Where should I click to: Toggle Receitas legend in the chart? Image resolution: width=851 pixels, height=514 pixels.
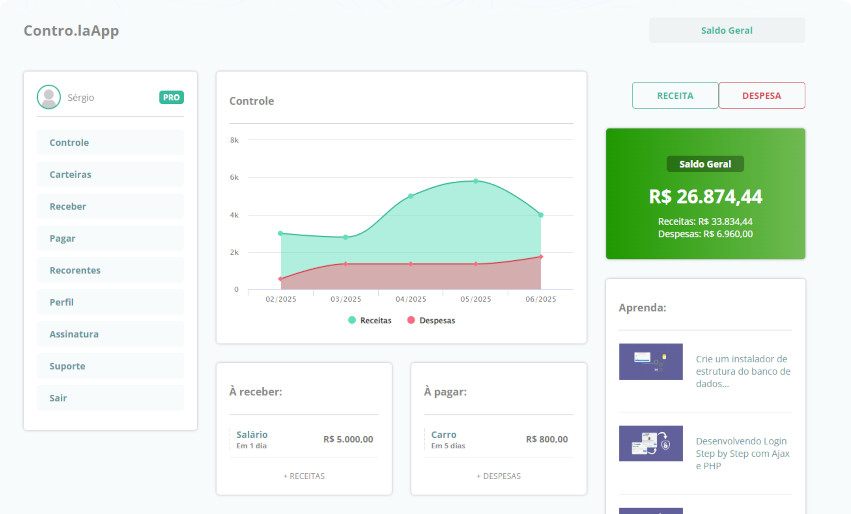click(370, 320)
